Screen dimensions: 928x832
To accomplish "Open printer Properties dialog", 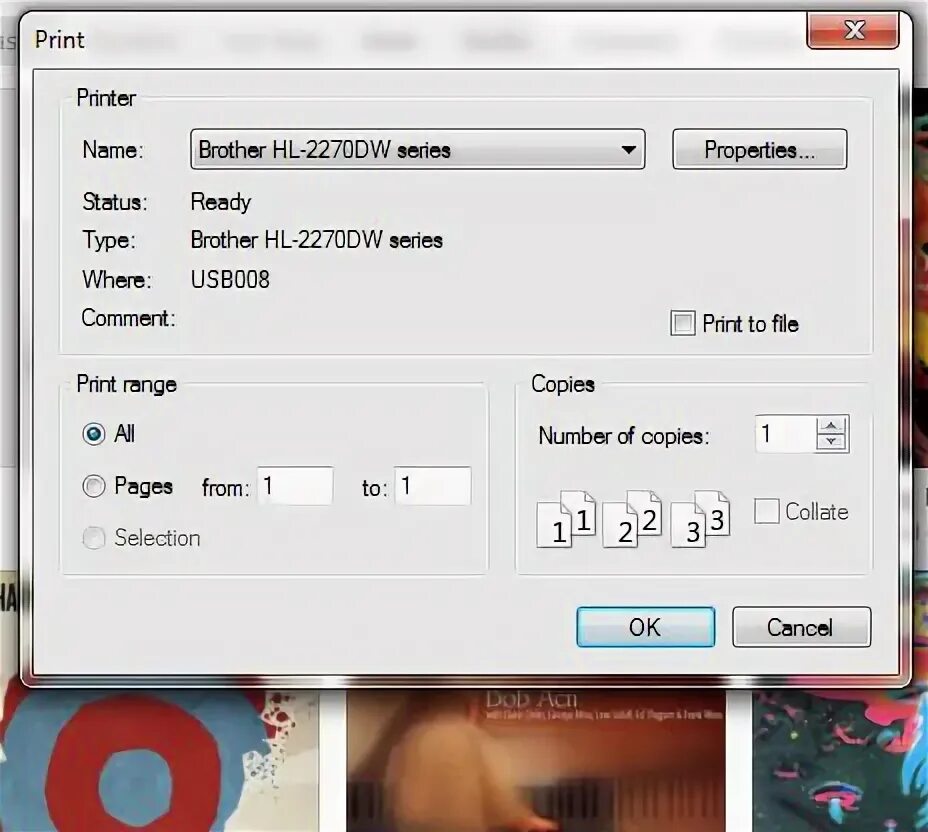I will click(x=759, y=150).
